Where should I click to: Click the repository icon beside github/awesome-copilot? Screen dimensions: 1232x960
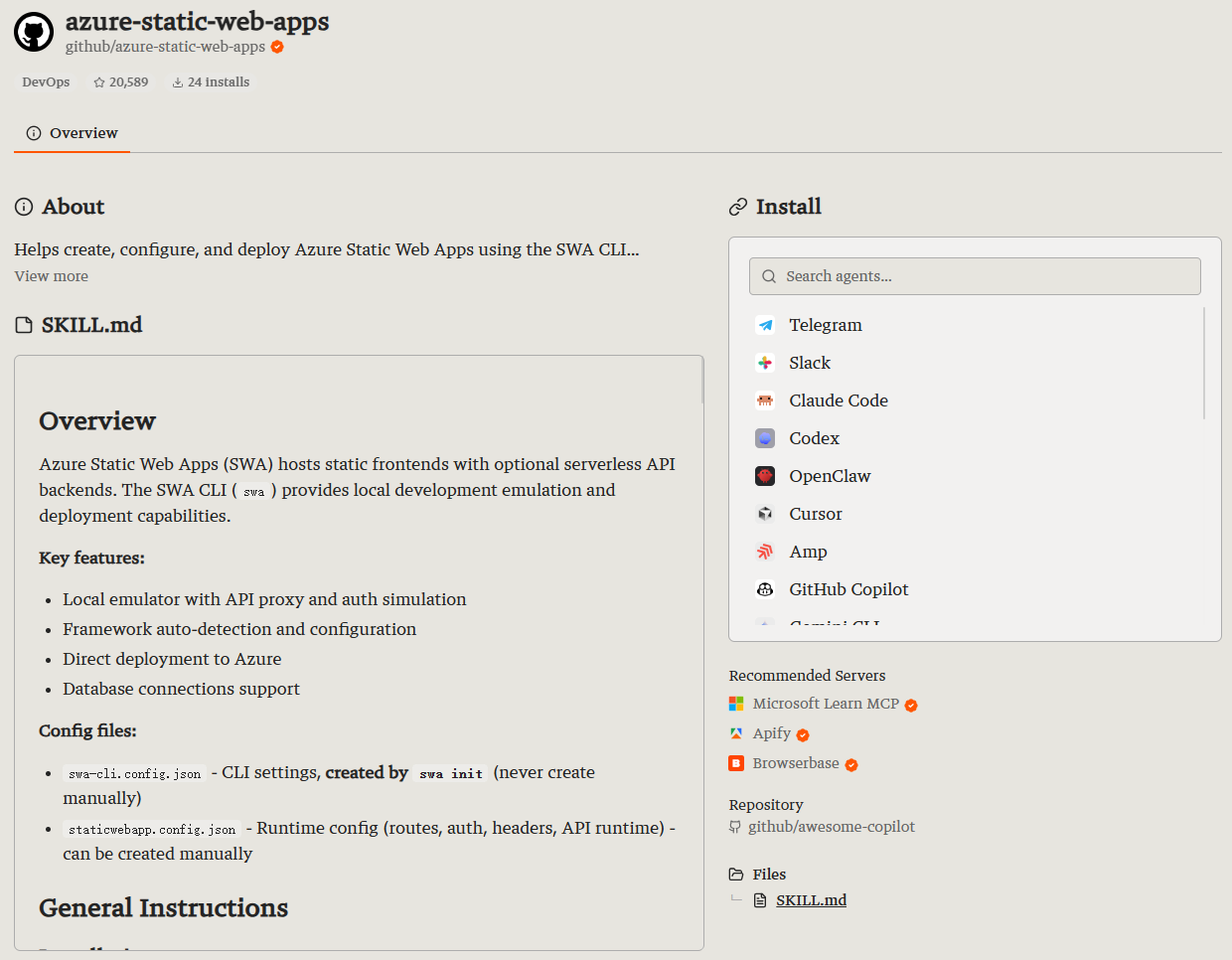pos(735,827)
